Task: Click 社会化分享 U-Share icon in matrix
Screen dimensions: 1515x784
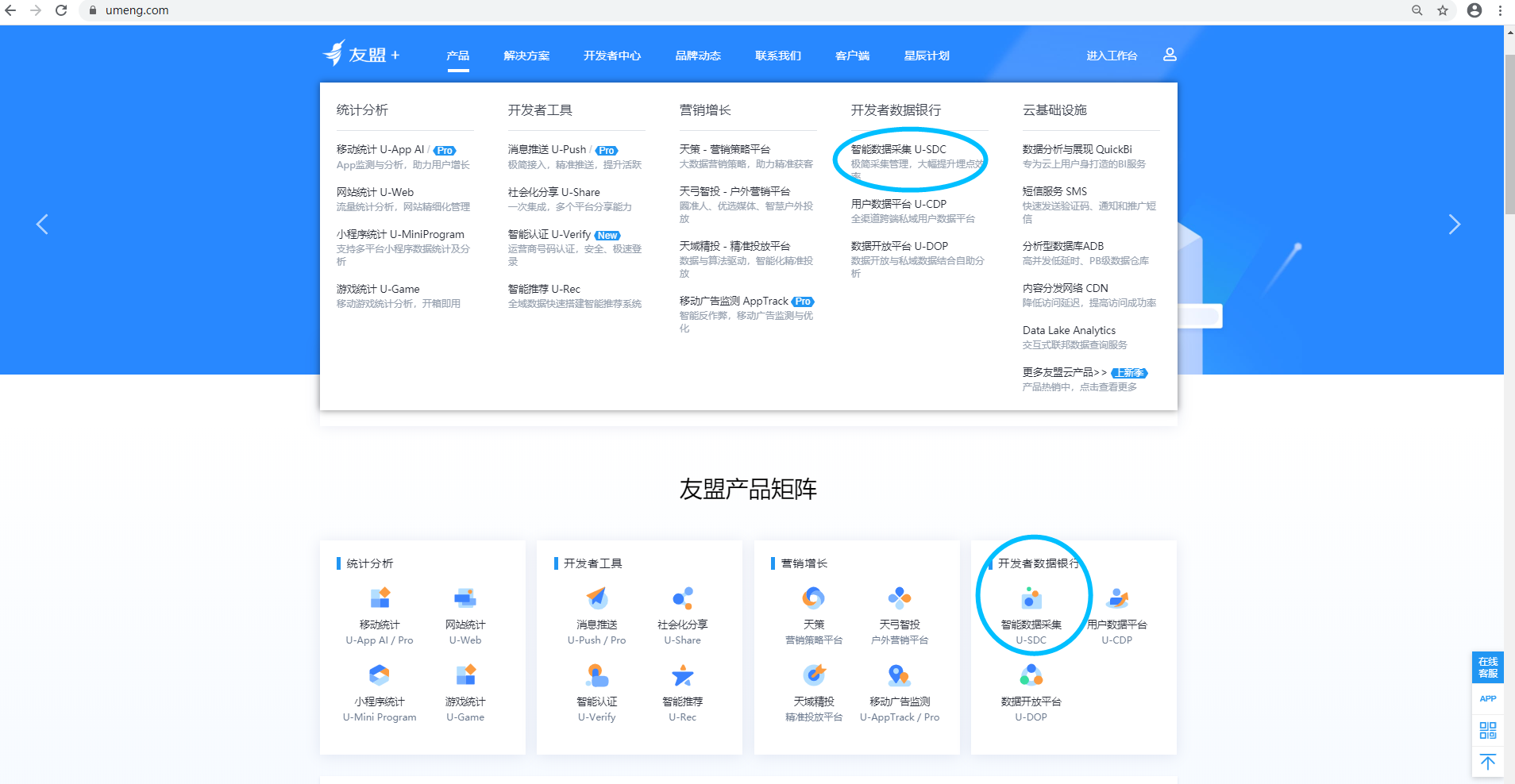Action: click(x=683, y=598)
